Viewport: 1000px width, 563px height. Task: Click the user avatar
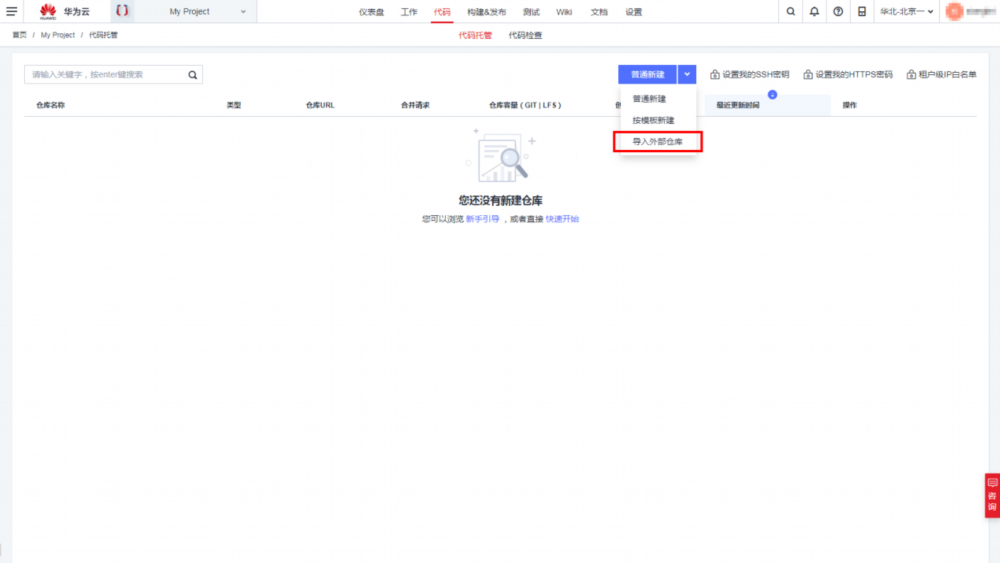954,11
